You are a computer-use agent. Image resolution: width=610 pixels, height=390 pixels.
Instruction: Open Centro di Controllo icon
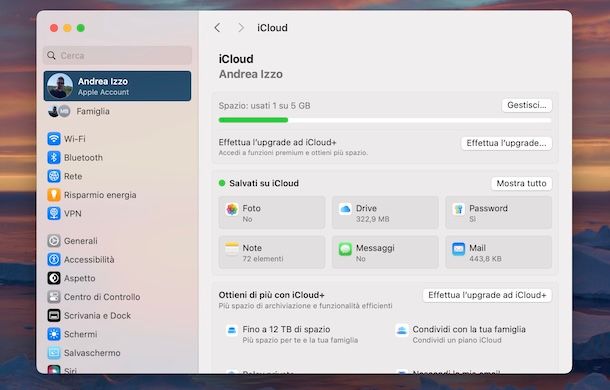tap(54, 297)
